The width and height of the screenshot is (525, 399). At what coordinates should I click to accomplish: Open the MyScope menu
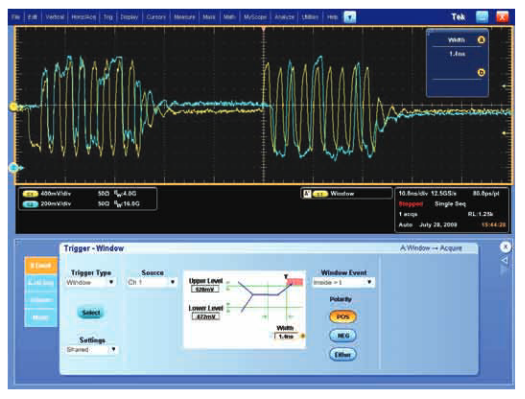tap(255, 17)
